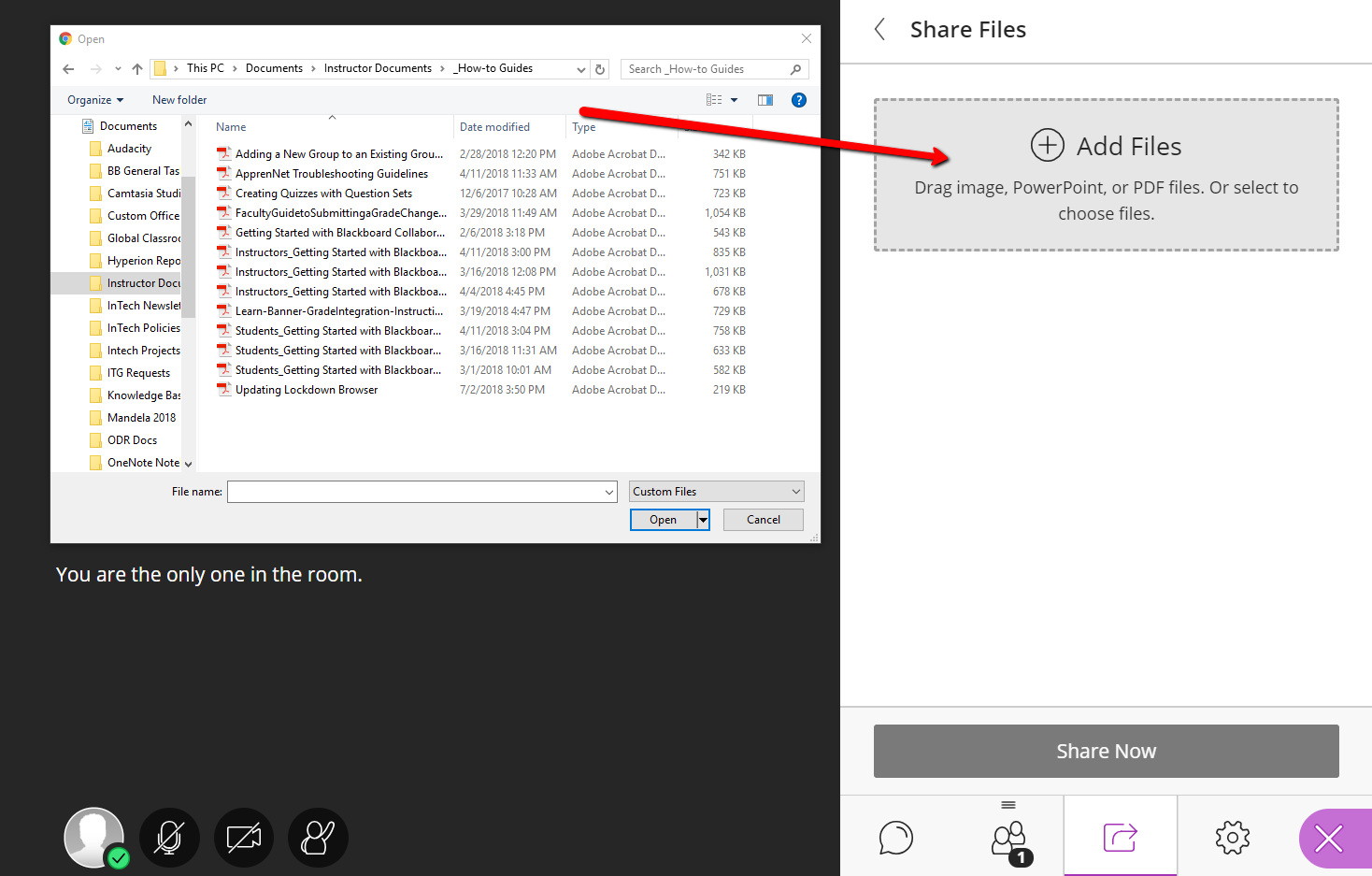Sort files by Date modified column

click(x=494, y=127)
